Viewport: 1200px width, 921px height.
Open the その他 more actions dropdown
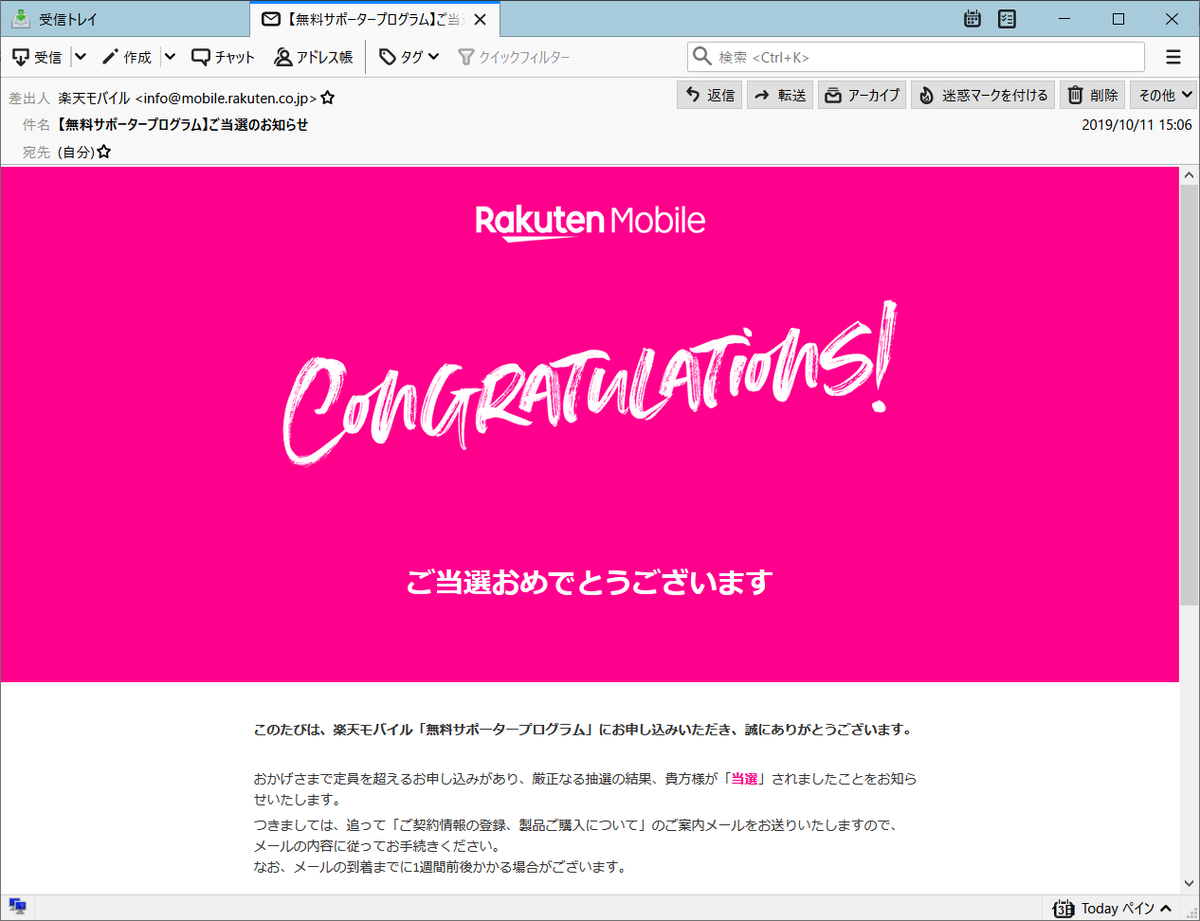[x=1164, y=95]
